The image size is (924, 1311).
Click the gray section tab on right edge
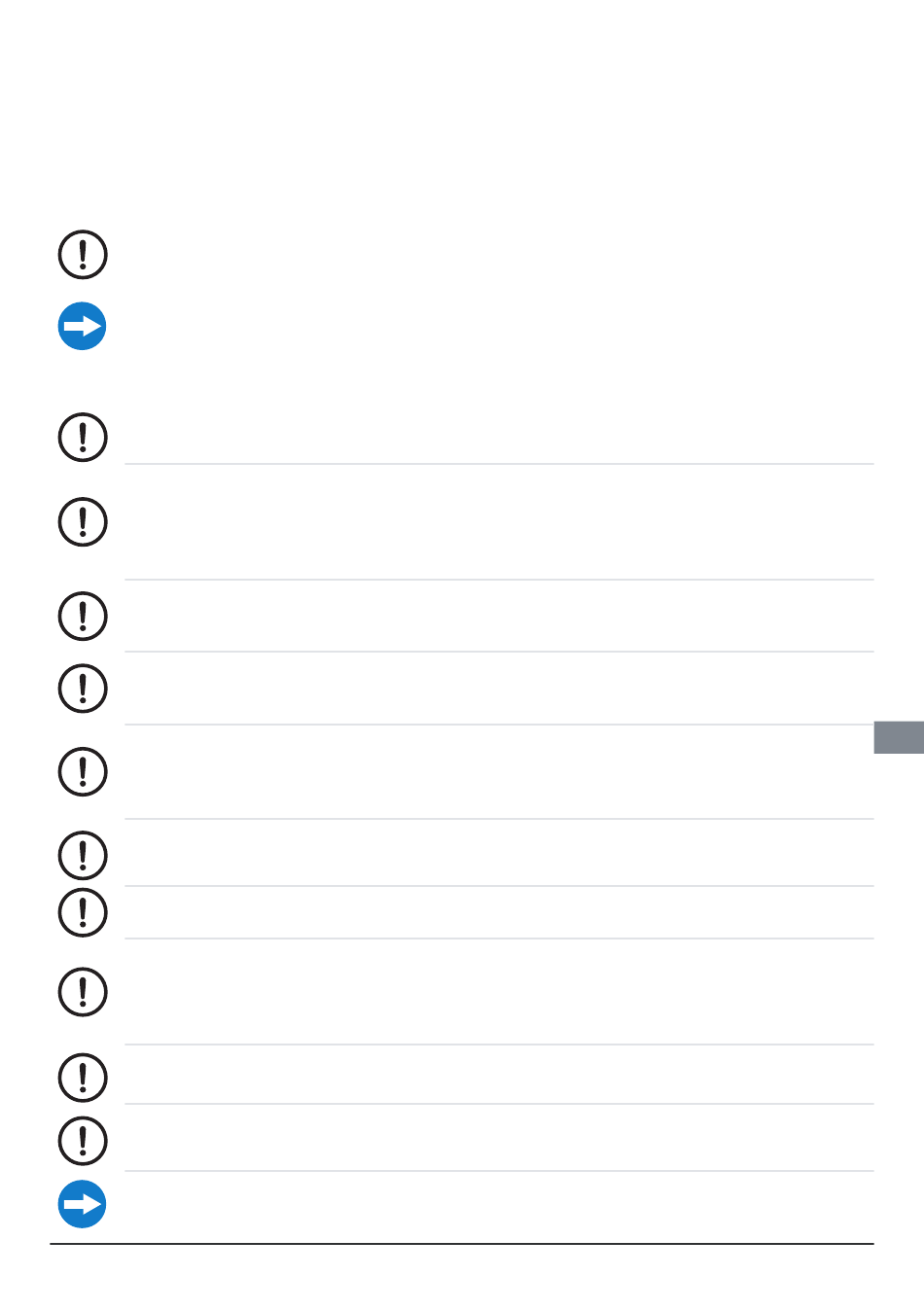pos(899,737)
